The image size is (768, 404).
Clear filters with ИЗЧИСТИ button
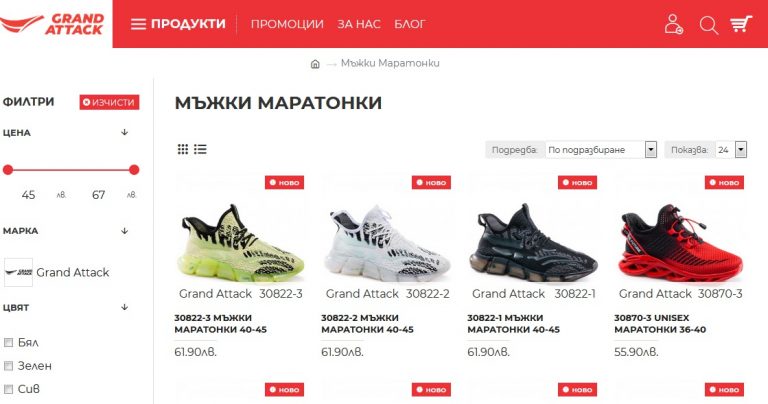point(109,102)
